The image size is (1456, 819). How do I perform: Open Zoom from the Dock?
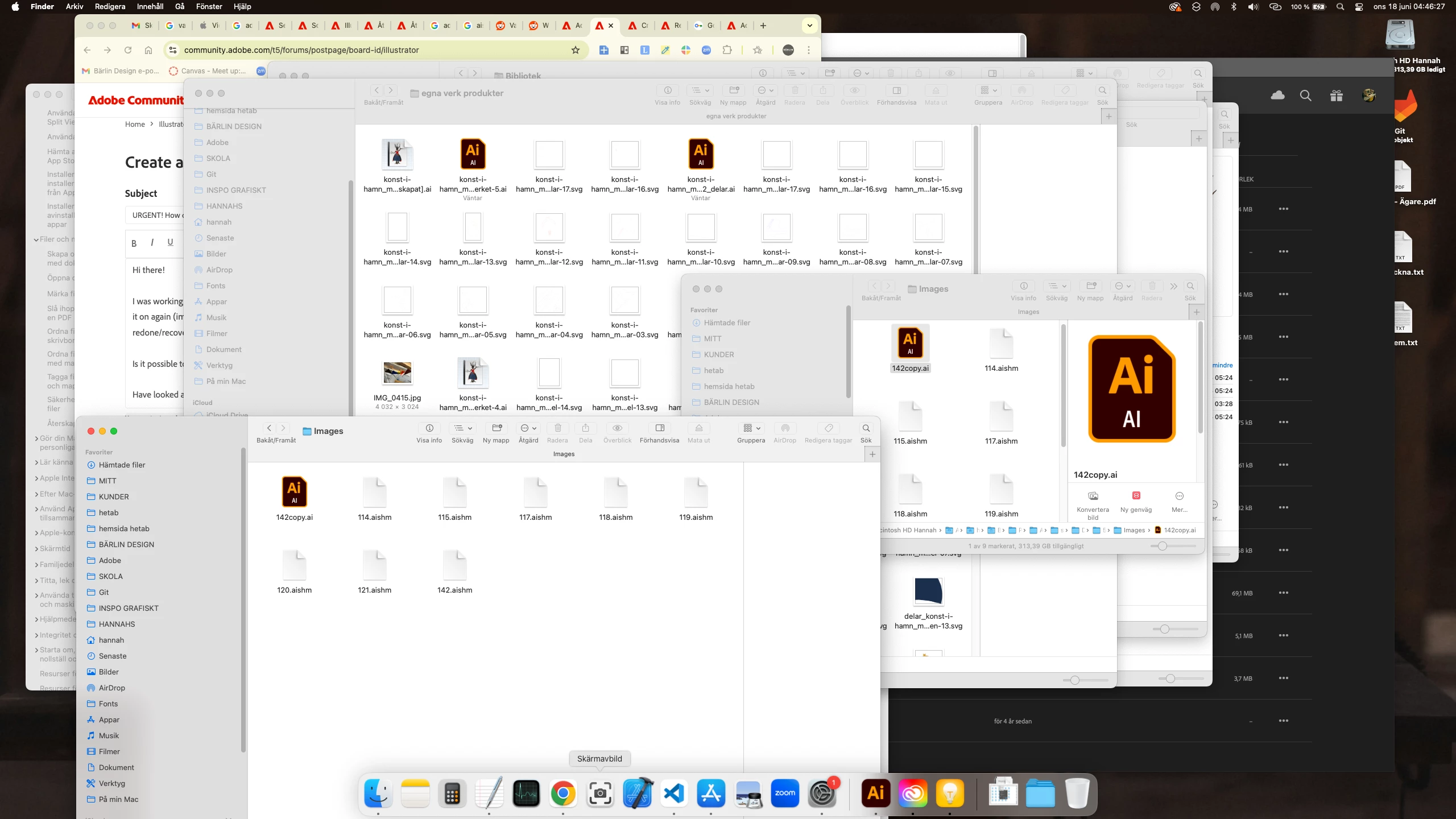(785, 793)
